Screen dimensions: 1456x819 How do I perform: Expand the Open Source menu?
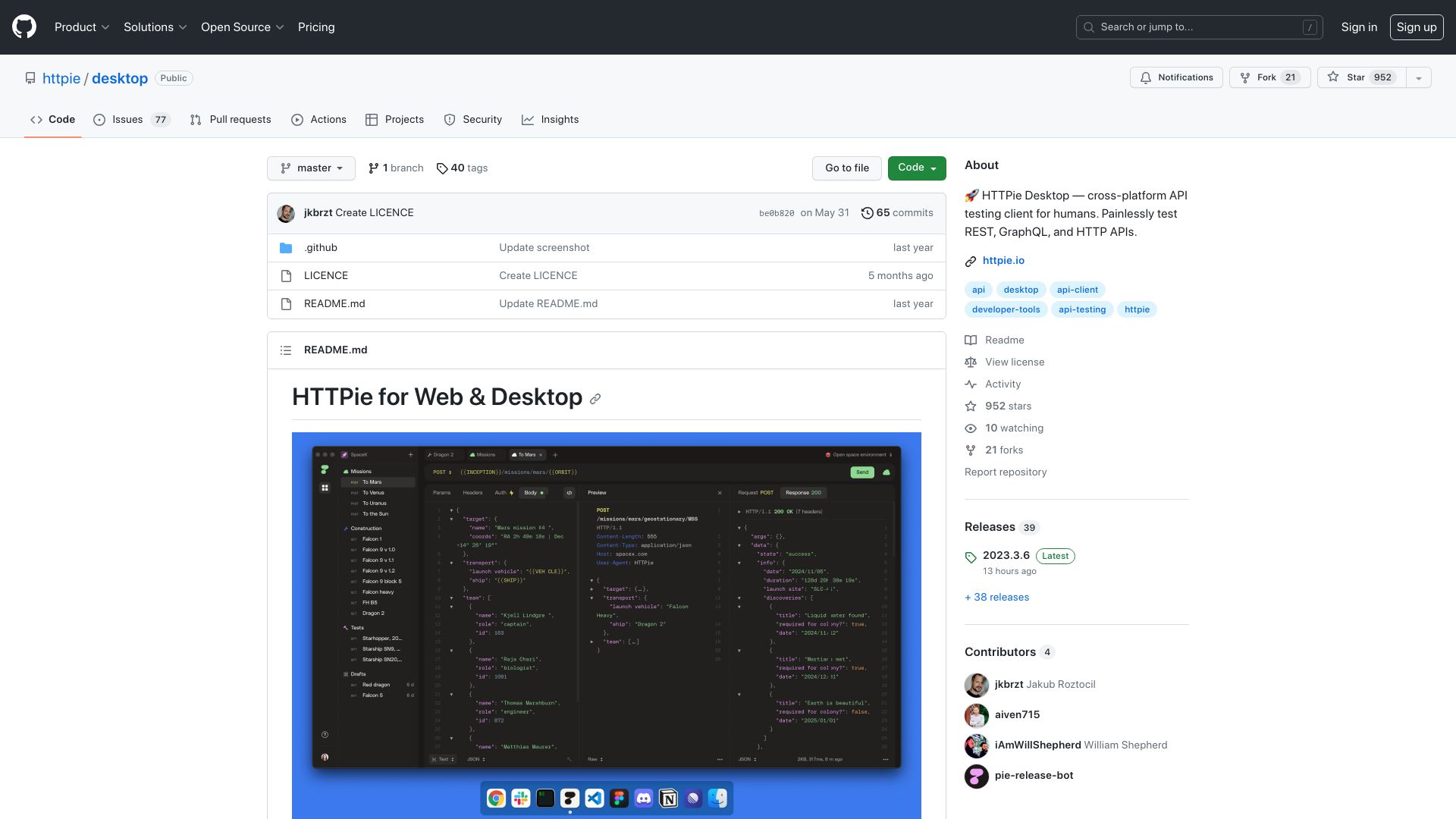click(242, 27)
